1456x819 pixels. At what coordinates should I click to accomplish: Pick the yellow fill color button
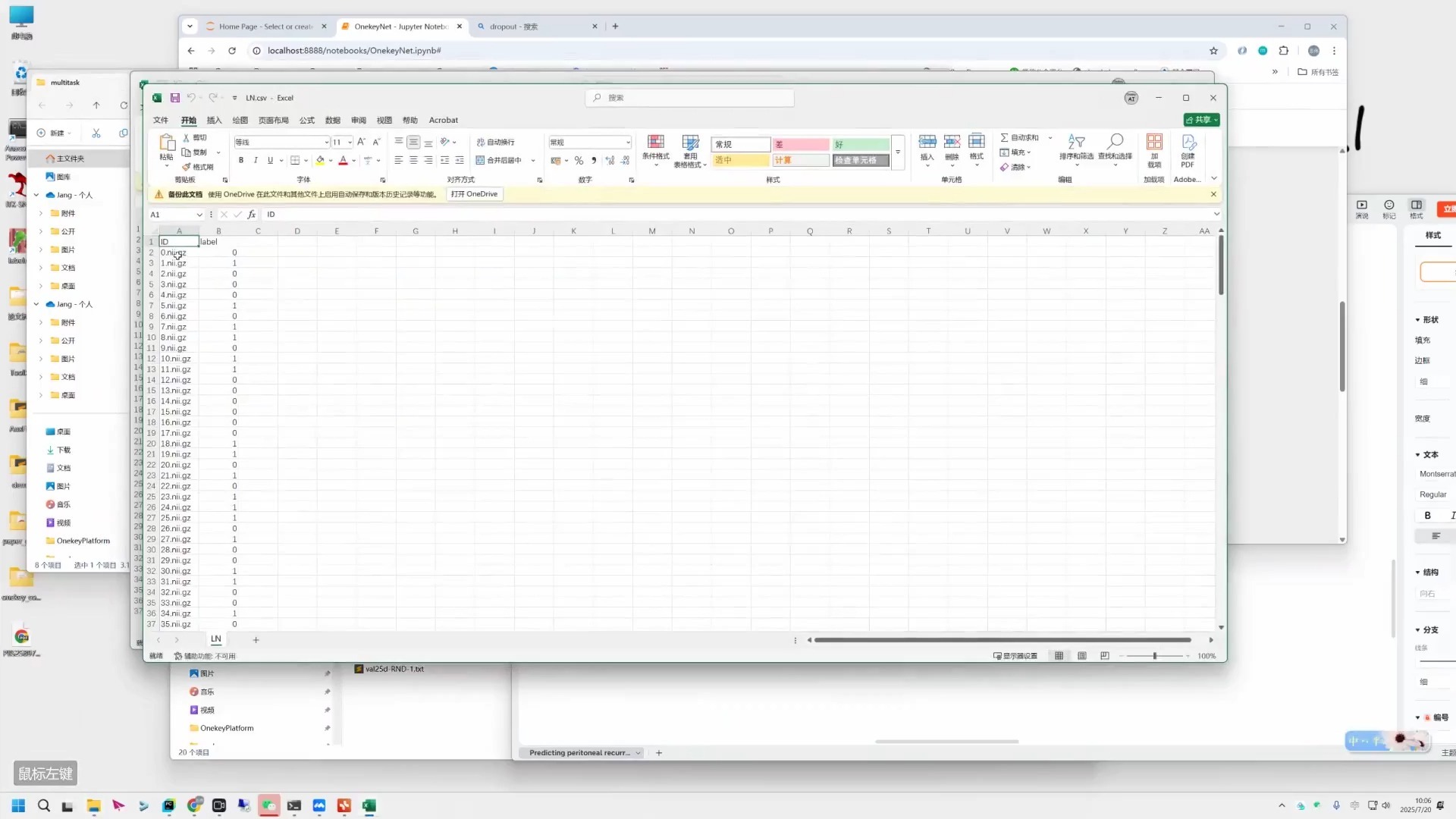click(320, 160)
